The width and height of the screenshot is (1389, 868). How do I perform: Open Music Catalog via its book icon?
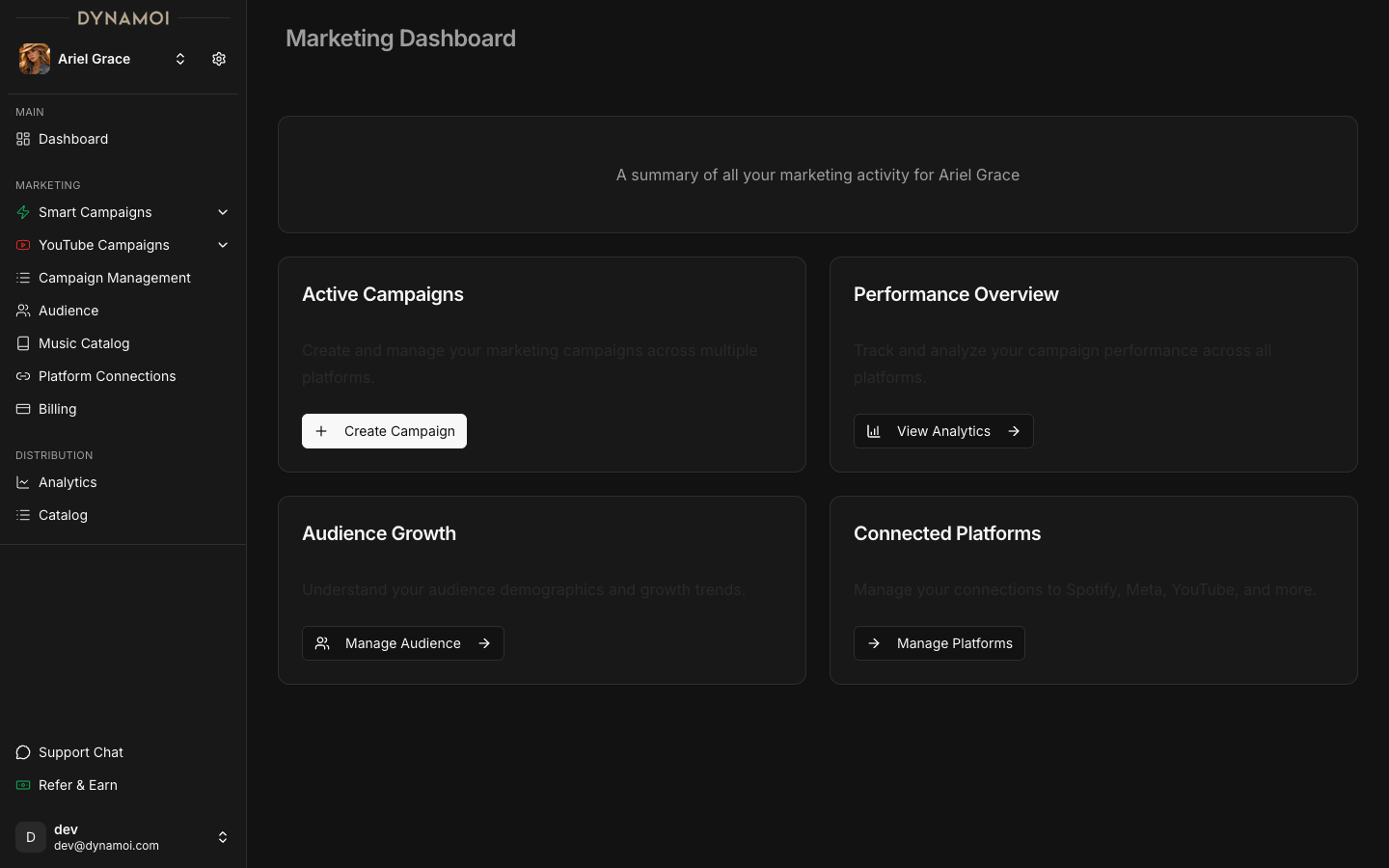pos(22,343)
